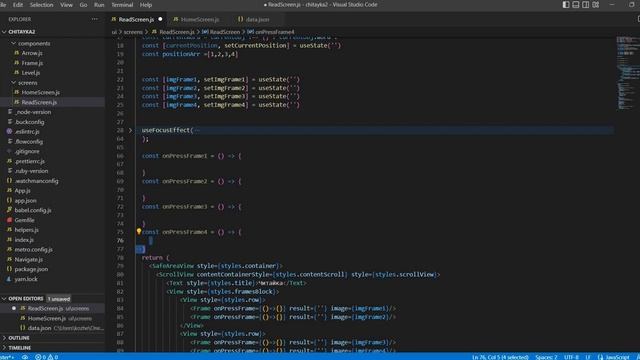Click Ln 76, Col 5 status entry
Image resolution: width=640 pixels, height=360 pixels.
click(500, 357)
